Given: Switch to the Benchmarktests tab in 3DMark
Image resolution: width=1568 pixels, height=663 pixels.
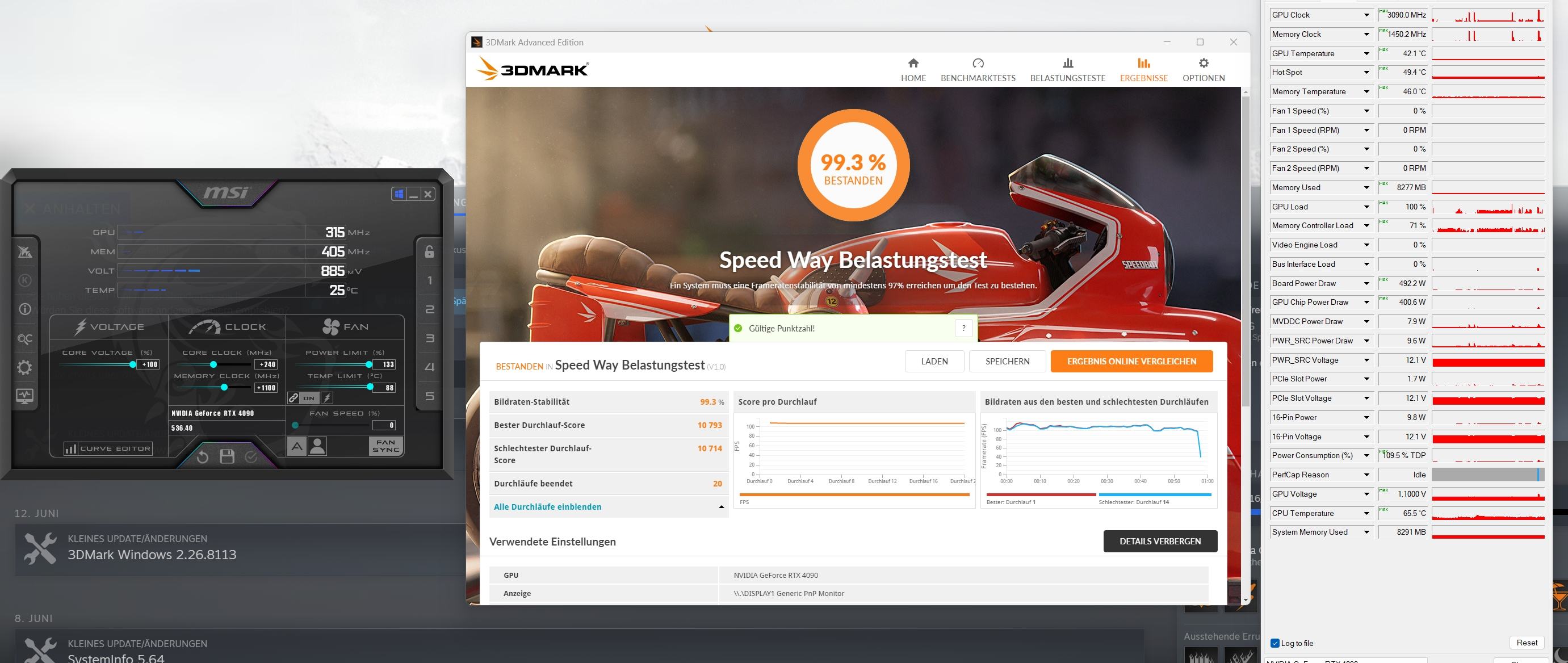Looking at the screenshot, I should pos(978,70).
